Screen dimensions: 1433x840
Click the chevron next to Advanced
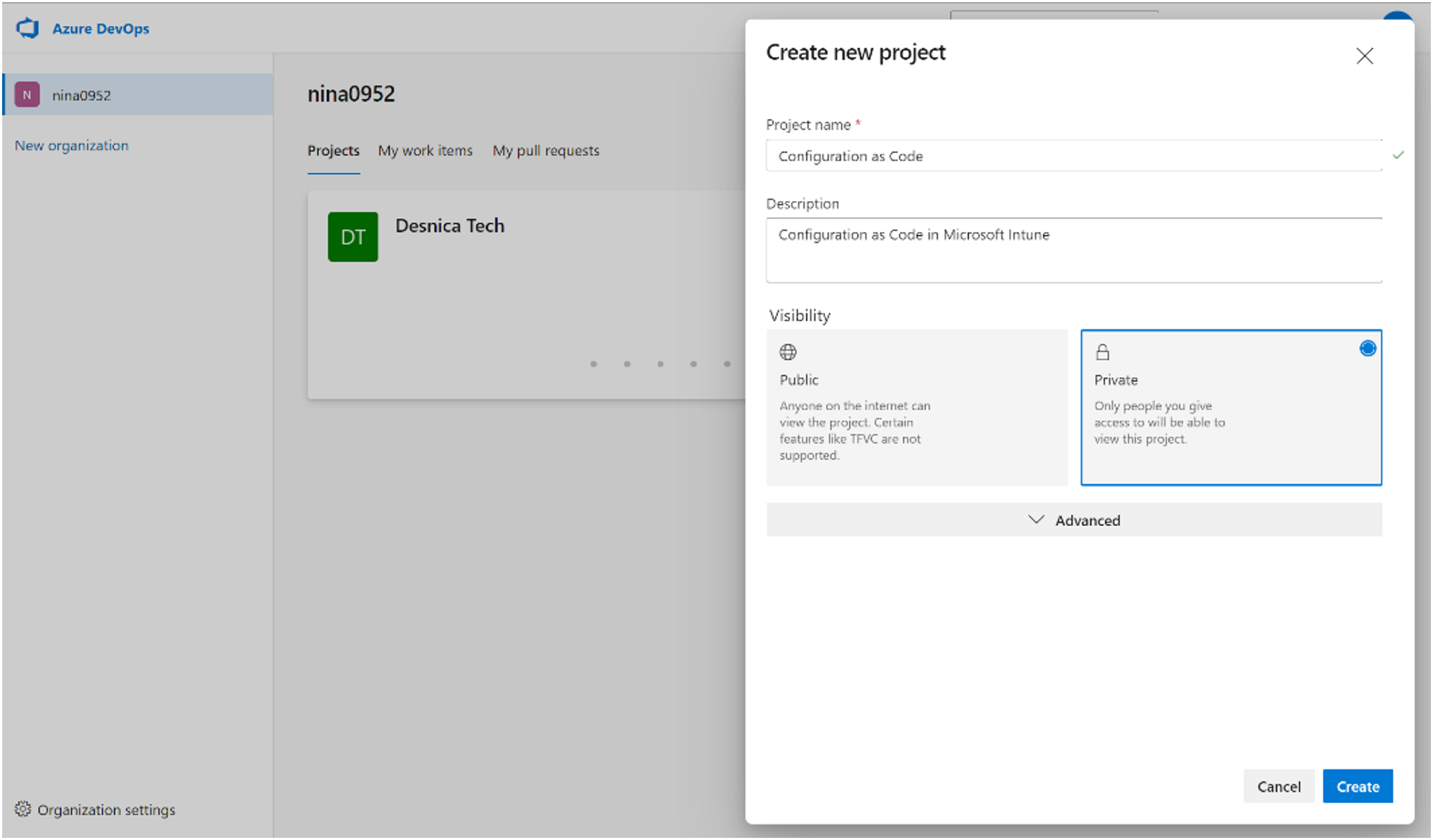tap(1036, 519)
